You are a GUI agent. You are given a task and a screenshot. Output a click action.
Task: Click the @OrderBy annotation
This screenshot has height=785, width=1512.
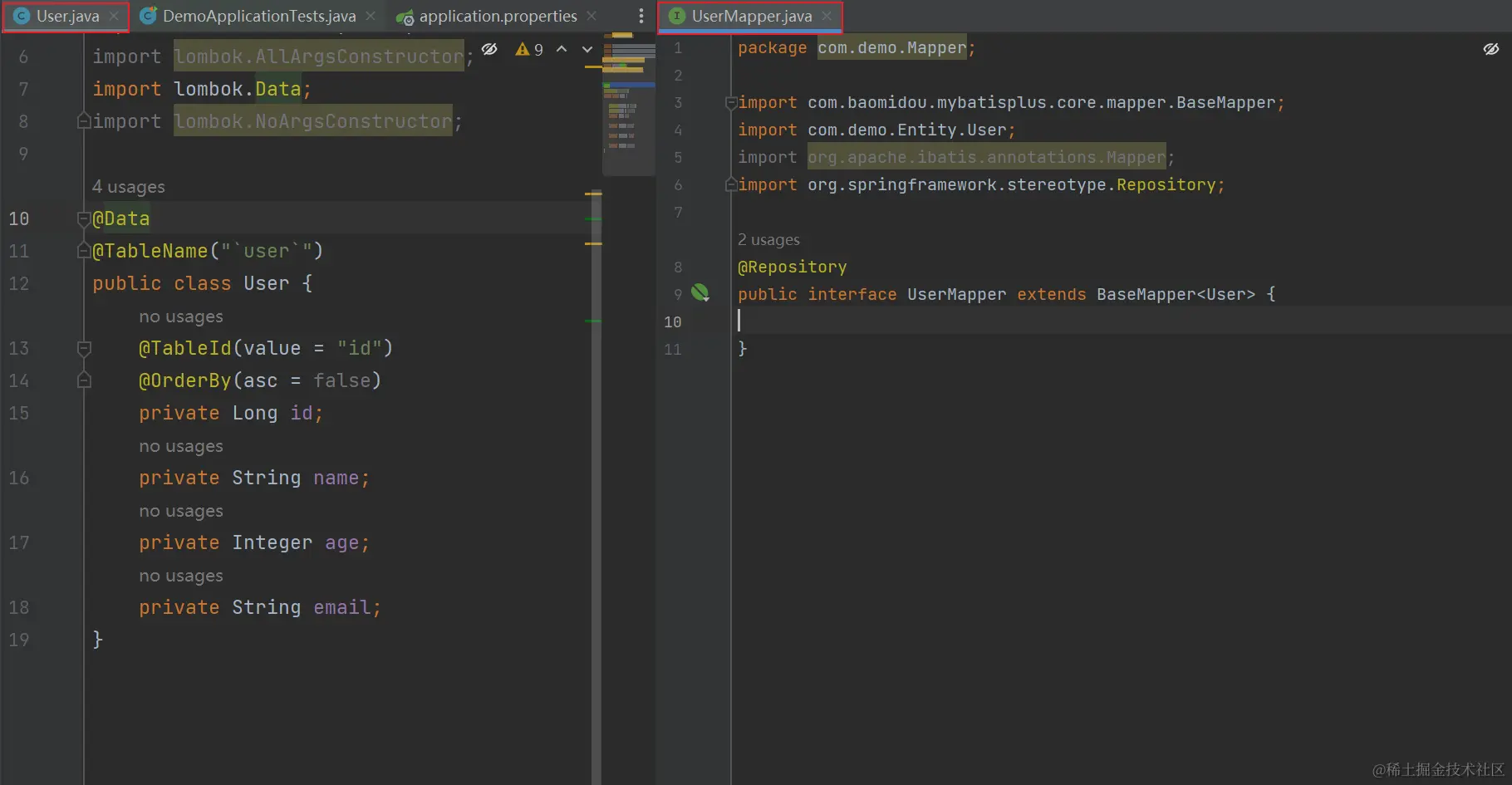click(185, 380)
